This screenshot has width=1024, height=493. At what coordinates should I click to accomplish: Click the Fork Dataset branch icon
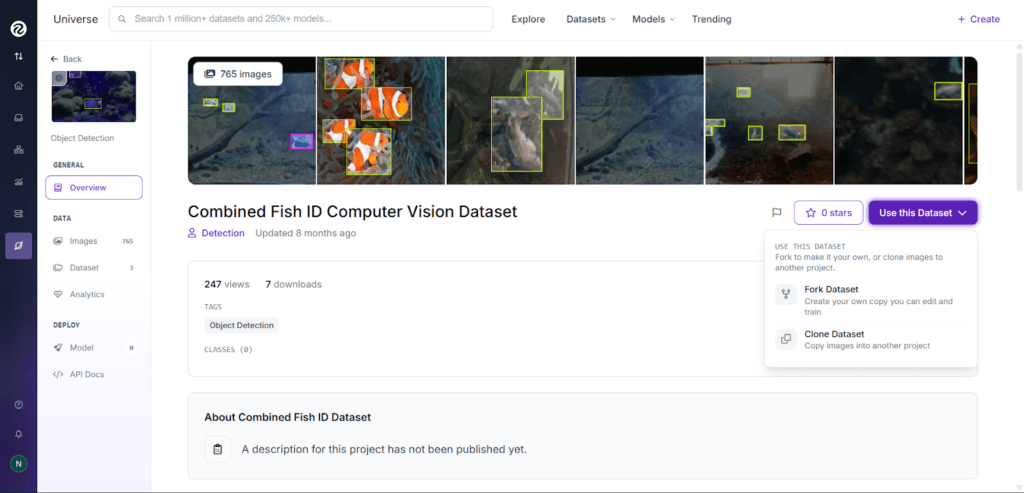click(786, 295)
